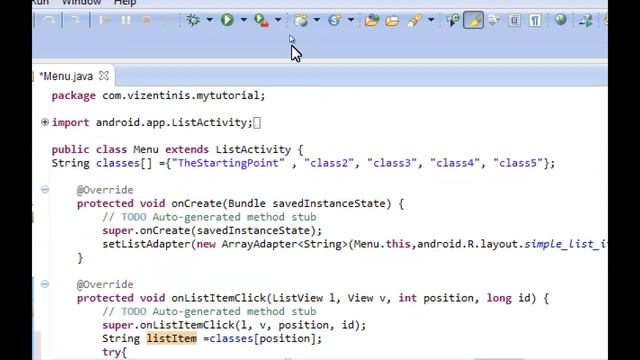Click the disabled Resume toolbar icon
The height and width of the screenshot is (360, 640).
coord(105,20)
